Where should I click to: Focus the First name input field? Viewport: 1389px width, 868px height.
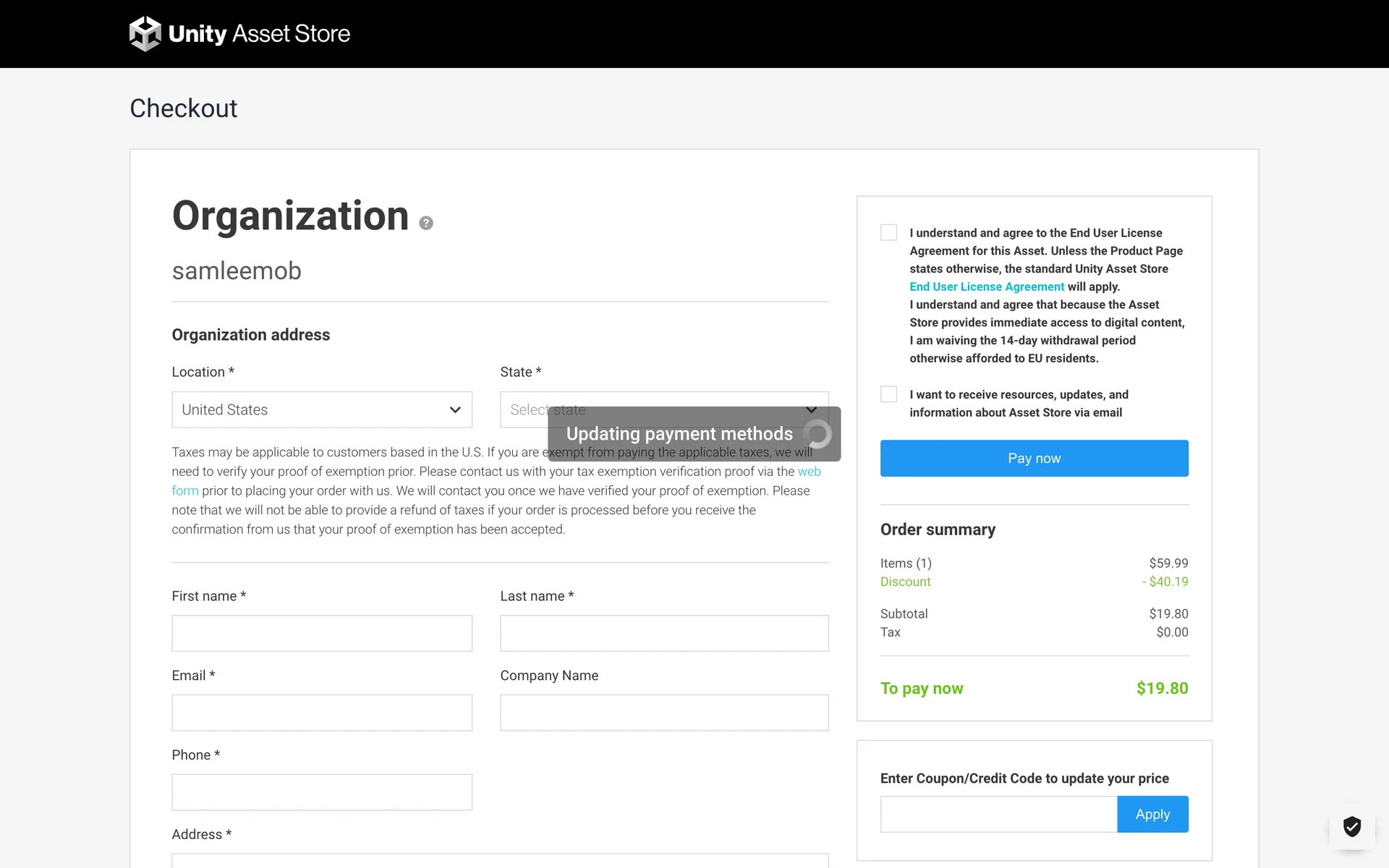tap(322, 633)
